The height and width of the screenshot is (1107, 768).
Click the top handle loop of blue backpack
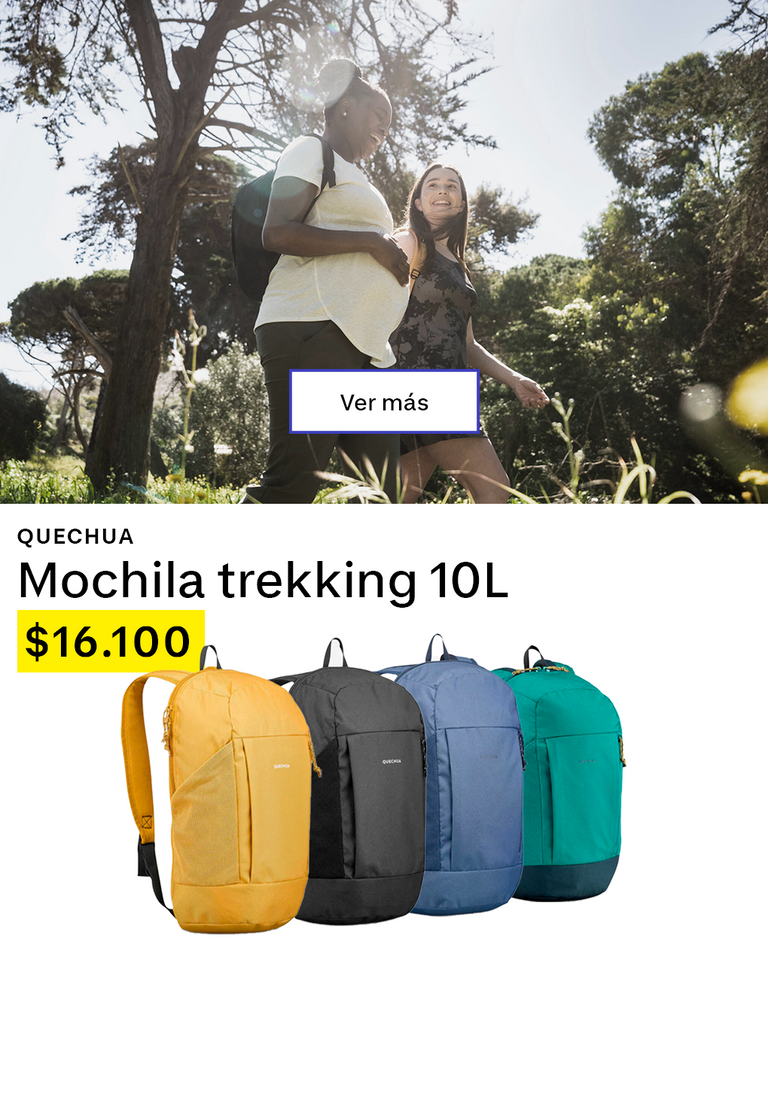click(x=438, y=646)
